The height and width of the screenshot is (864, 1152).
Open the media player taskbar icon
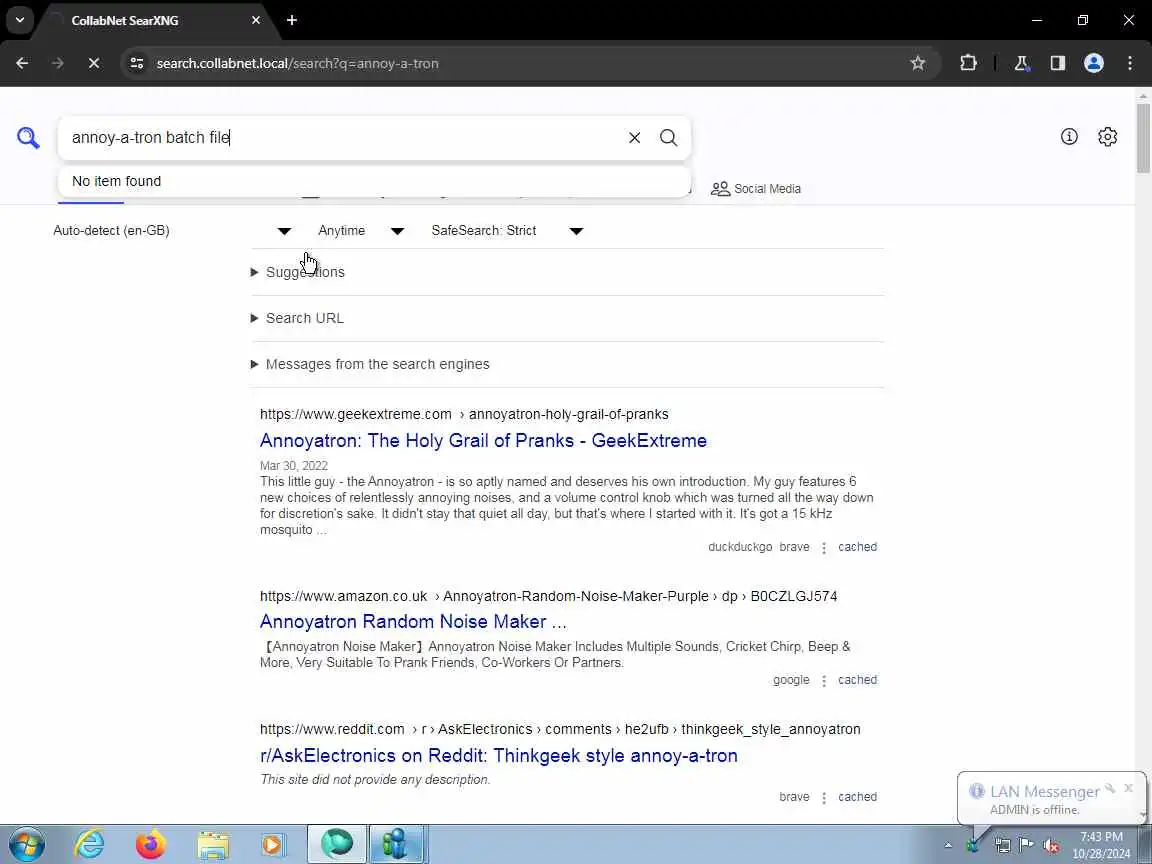(273, 844)
